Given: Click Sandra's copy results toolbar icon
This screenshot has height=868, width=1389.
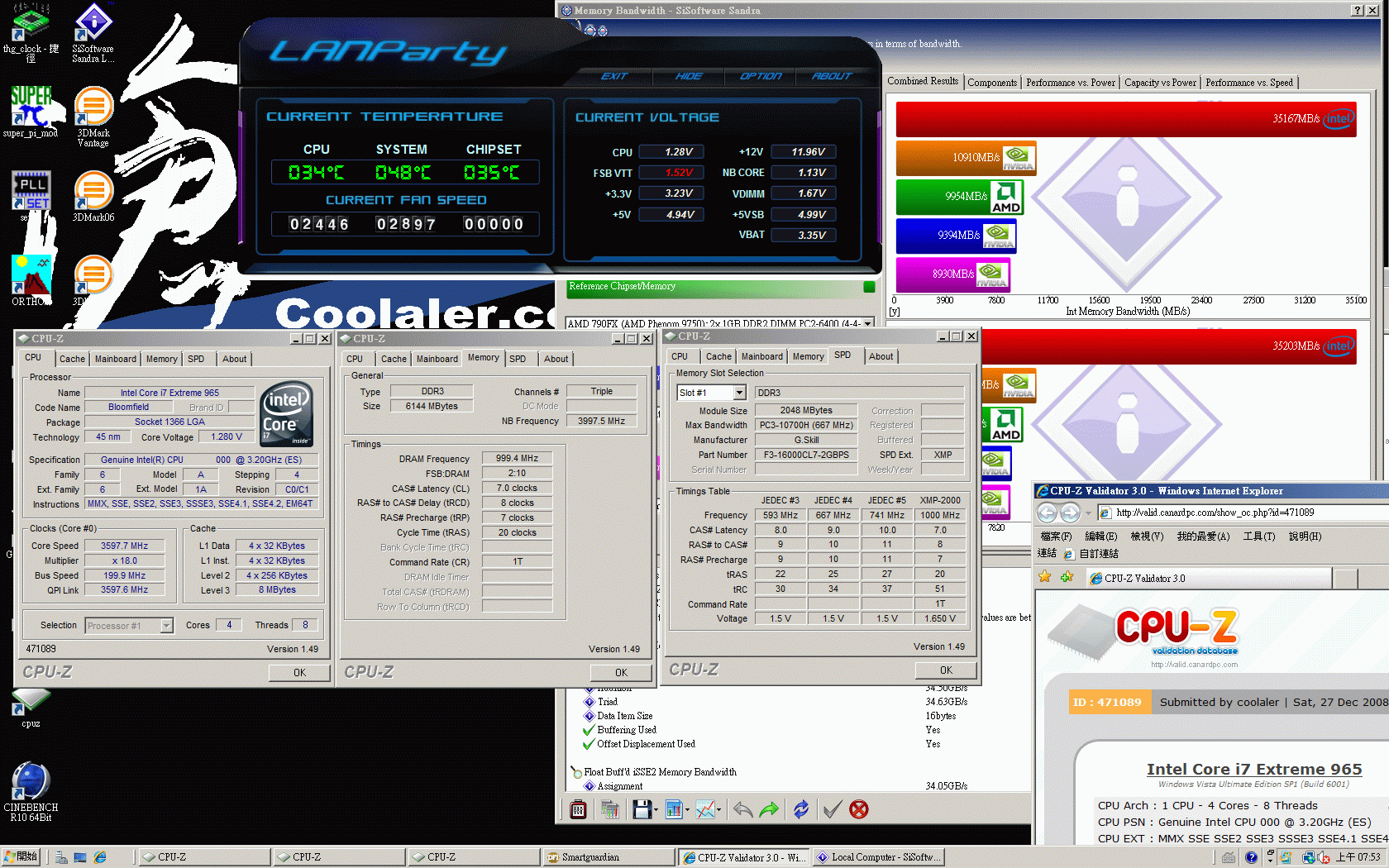Looking at the screenshot, I should [610, 810].
